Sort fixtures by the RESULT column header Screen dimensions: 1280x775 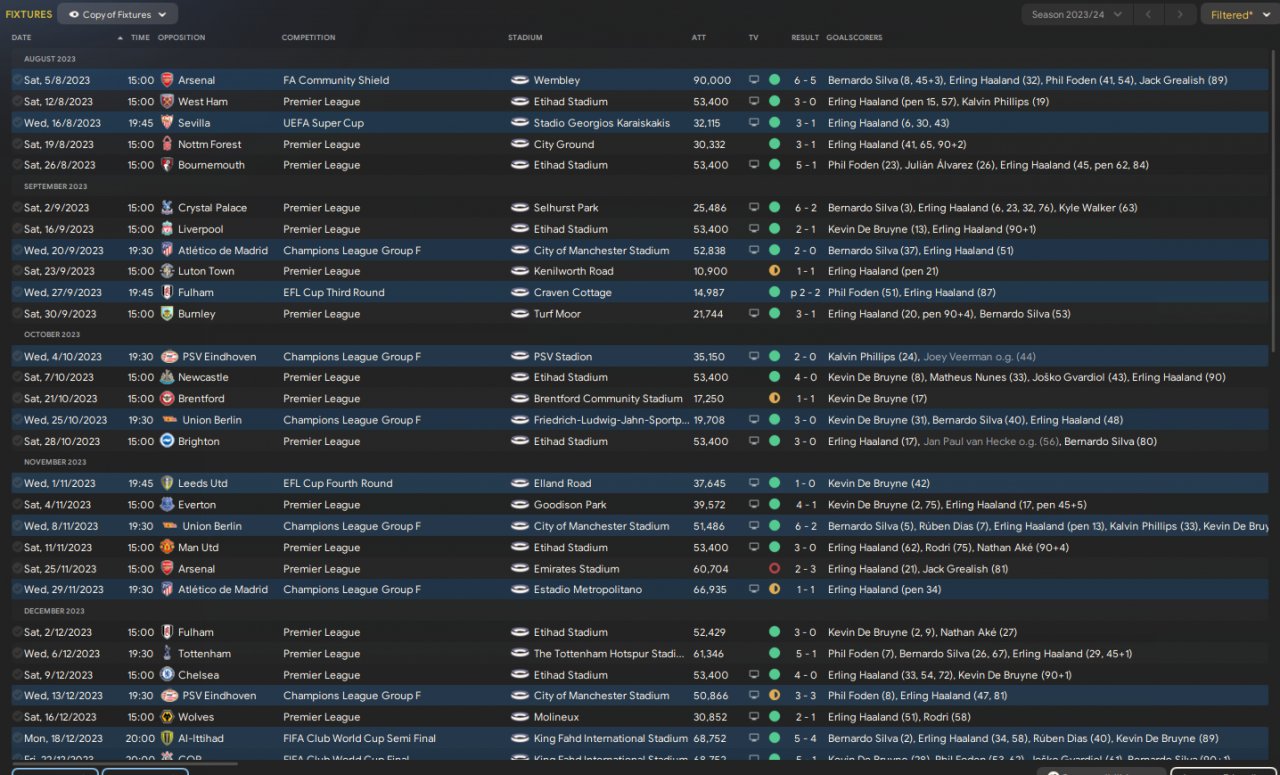tap(805, 38)
